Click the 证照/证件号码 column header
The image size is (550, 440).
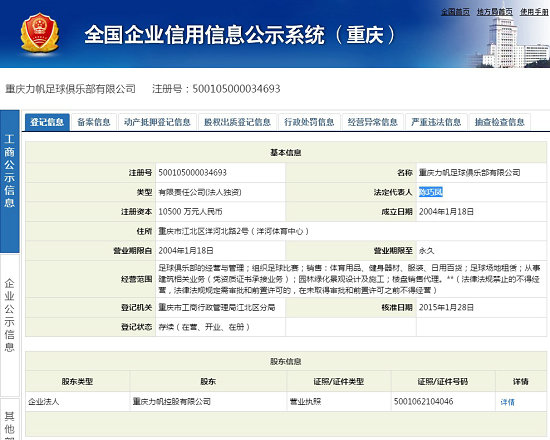[443, 381]
